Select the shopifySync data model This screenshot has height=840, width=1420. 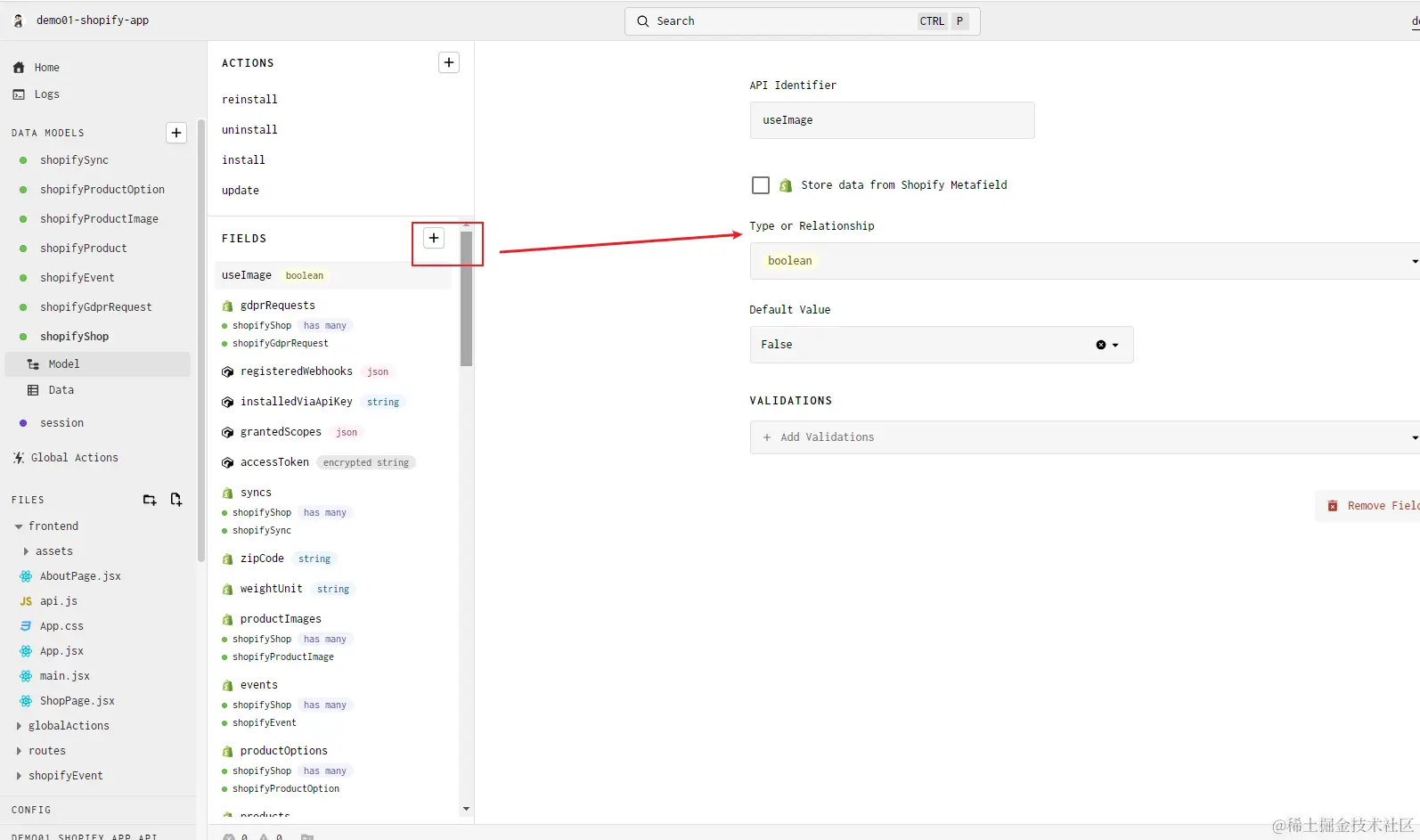(74, 160)
